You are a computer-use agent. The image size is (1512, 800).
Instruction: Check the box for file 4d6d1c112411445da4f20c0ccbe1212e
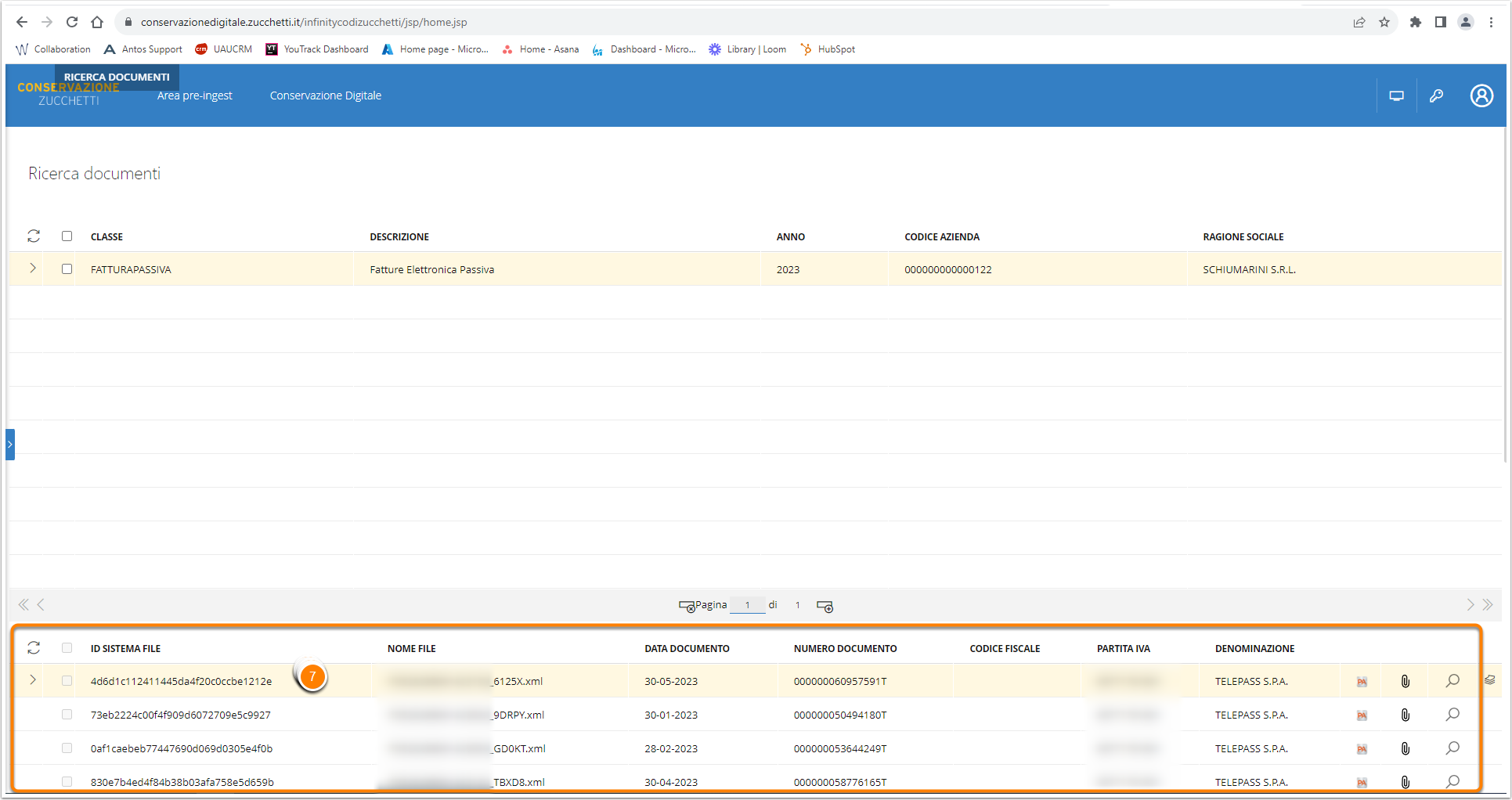point(67,681)
